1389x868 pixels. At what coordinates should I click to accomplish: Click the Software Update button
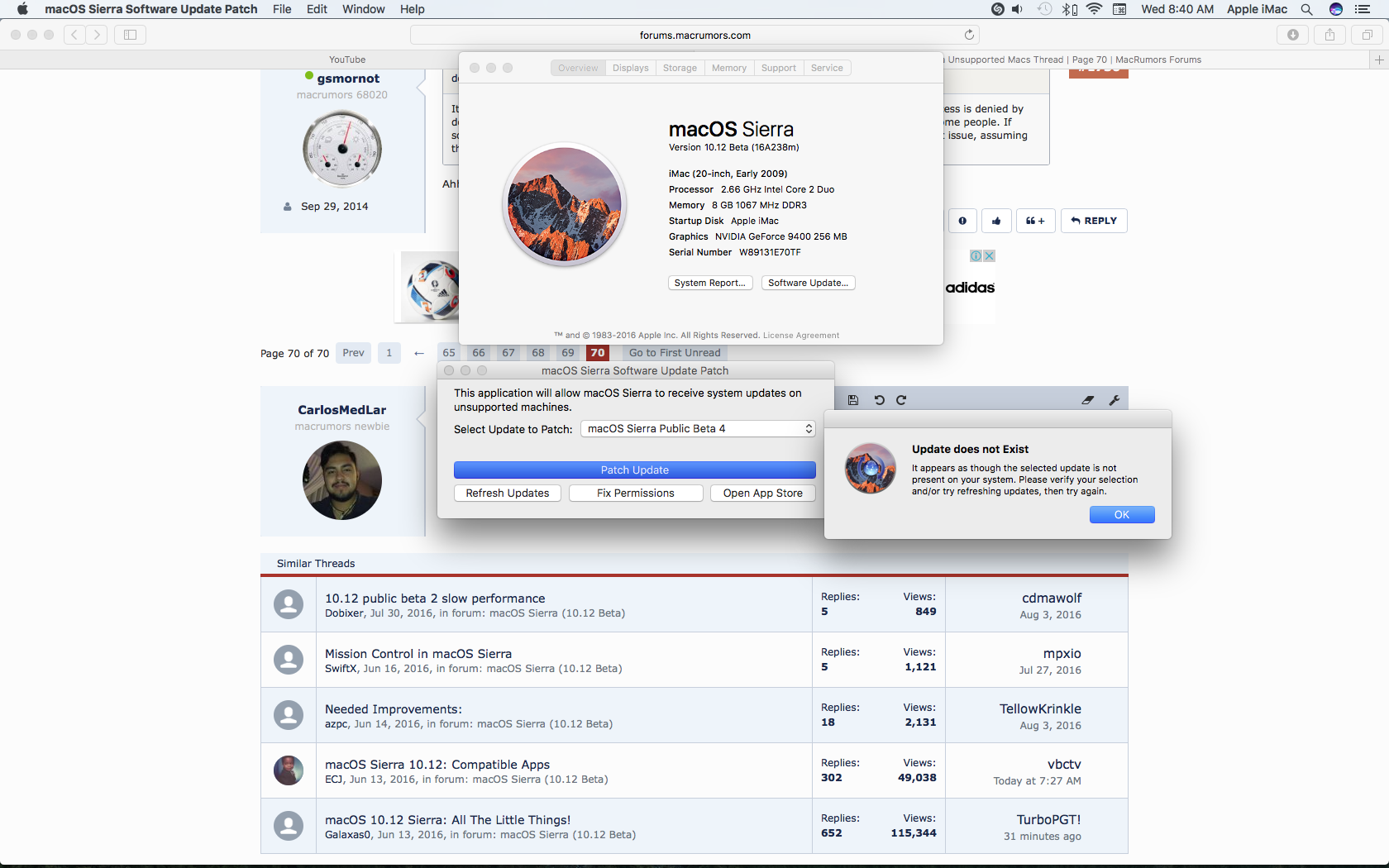[809, 283]
